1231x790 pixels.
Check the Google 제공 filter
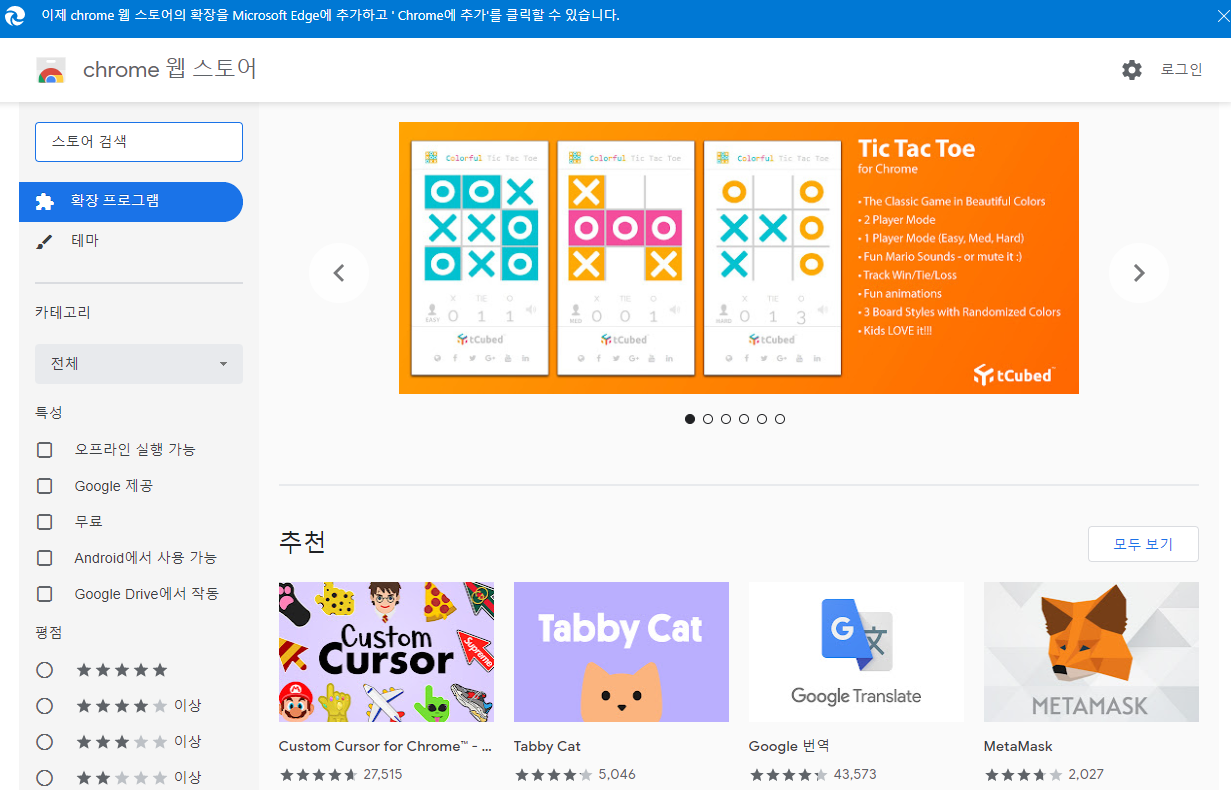pyautogui.click(x=44, y=486)
